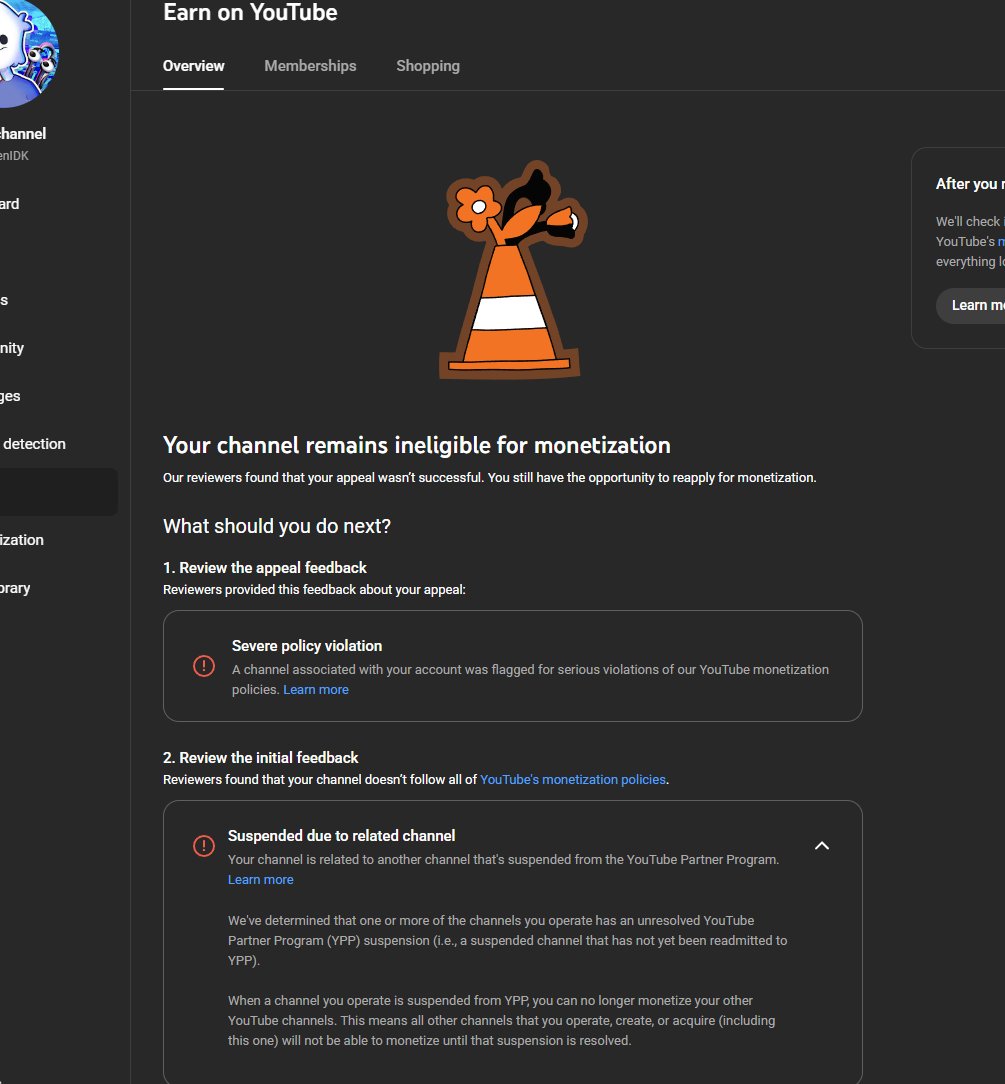Click '2. Review the initial feedback' heading
Screen dimensions: 1005x1084
click(x=261, y=758)
